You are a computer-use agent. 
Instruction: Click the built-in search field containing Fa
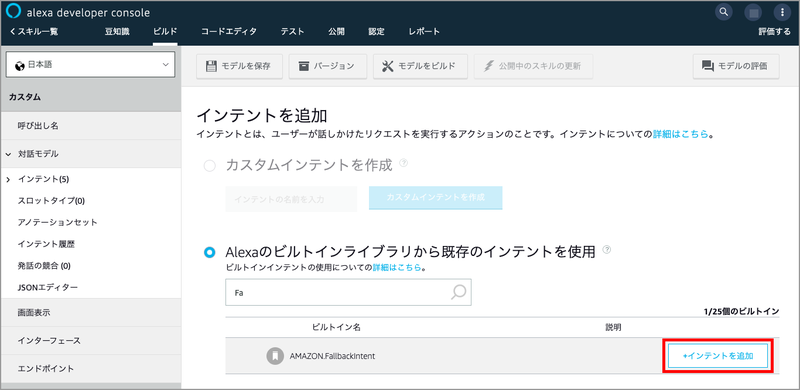[348, 292]
